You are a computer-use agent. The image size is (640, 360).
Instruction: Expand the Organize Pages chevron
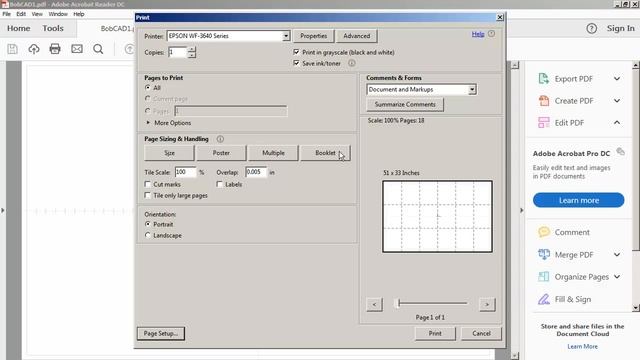617,277
